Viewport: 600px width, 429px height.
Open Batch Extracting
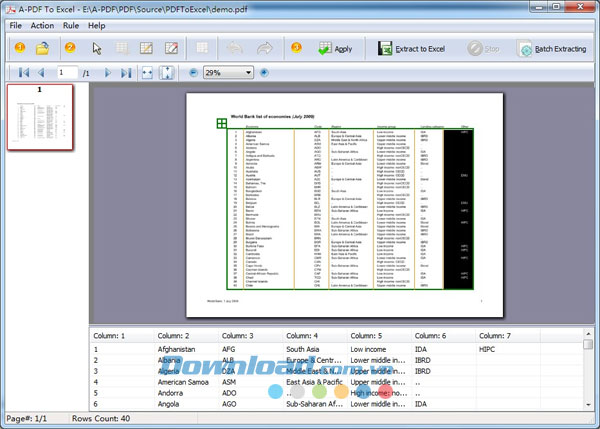coord(552,49)
